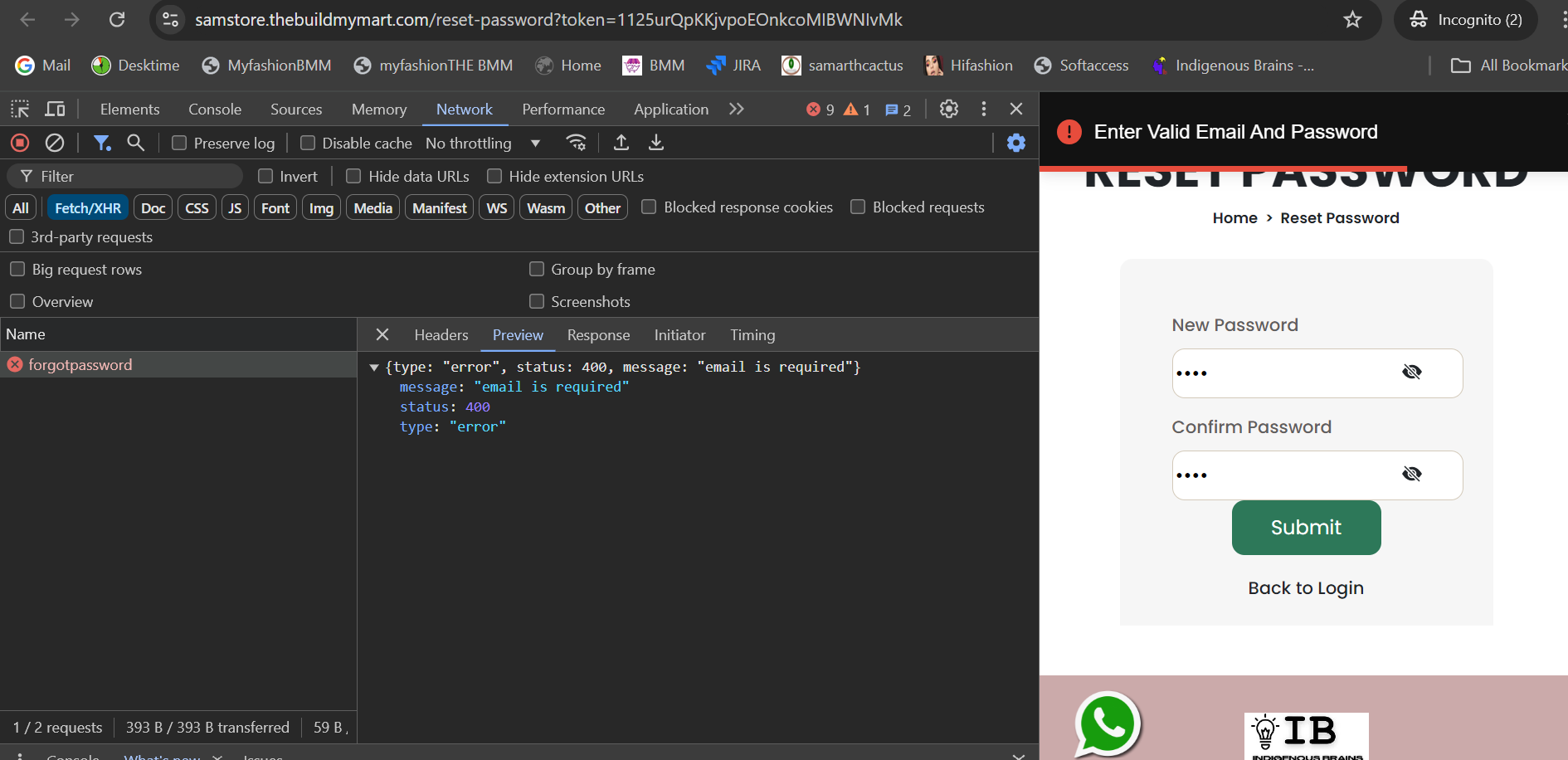Open the JIRA bookmark
Image resolution: width=1568 pixels, height=760 pixels.
tap(733, 66)
